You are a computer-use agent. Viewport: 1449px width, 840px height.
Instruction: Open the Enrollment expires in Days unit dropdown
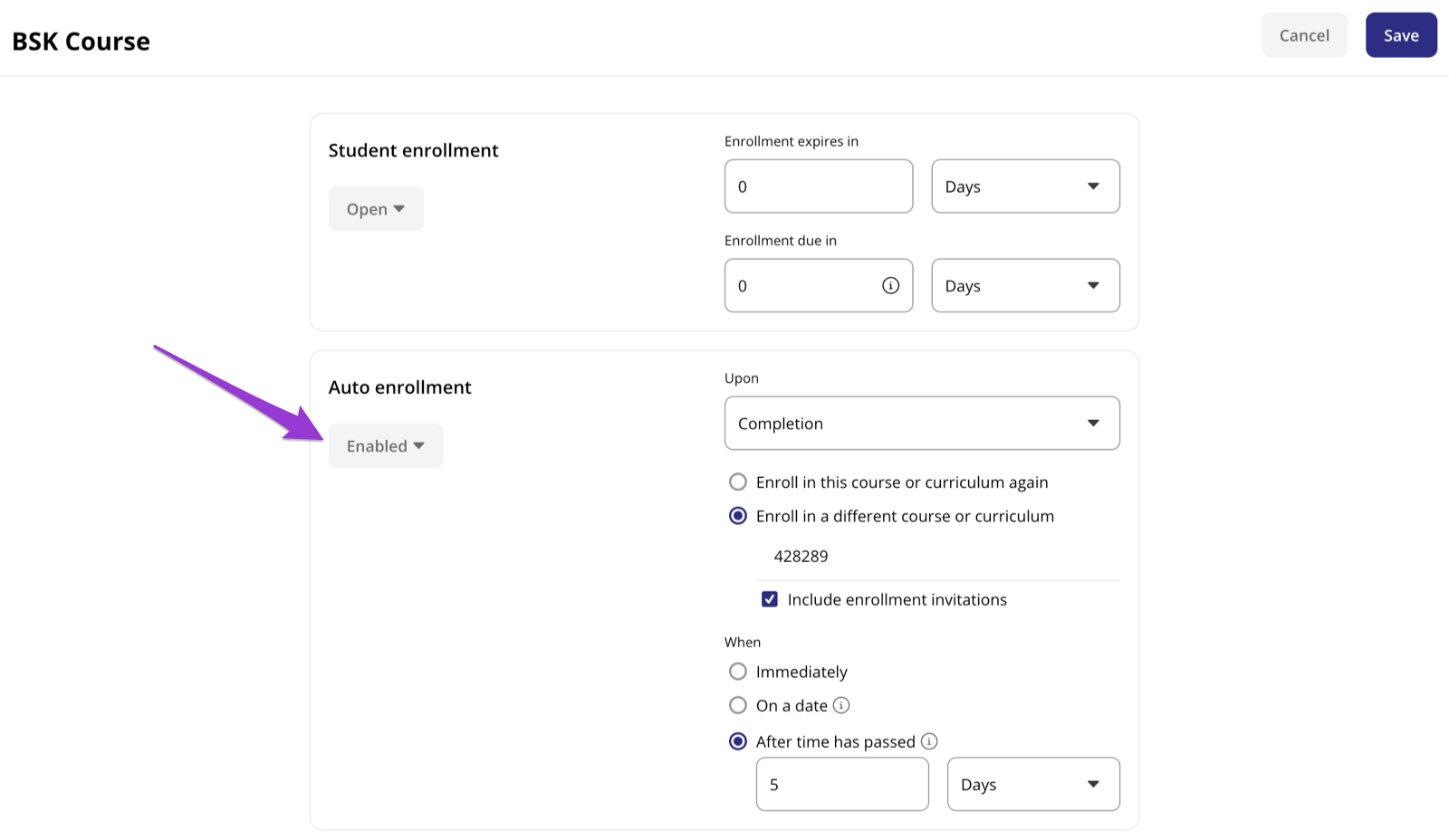tap(1025, 186)
